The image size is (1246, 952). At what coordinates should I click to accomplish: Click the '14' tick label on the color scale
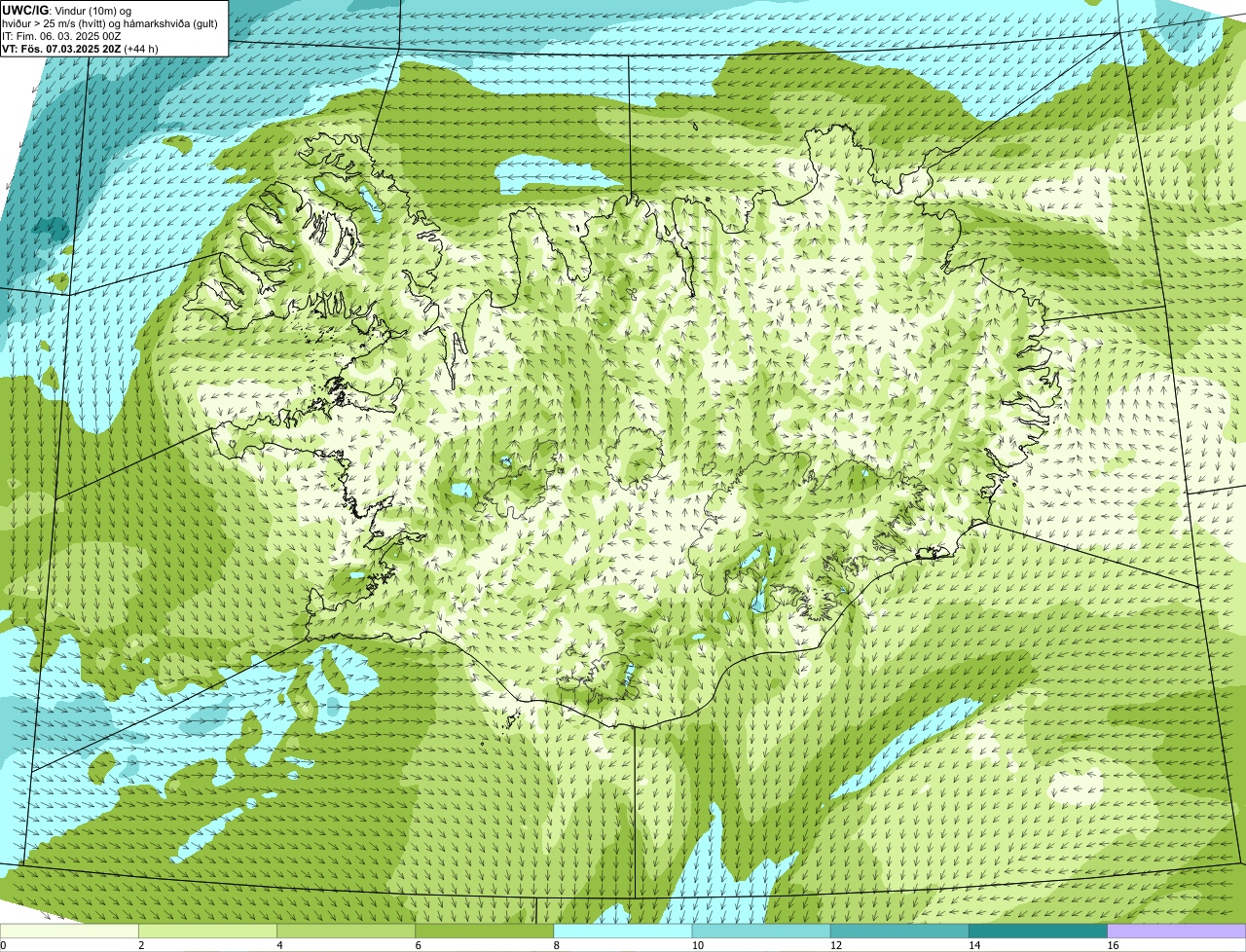[x=973, y=945]
